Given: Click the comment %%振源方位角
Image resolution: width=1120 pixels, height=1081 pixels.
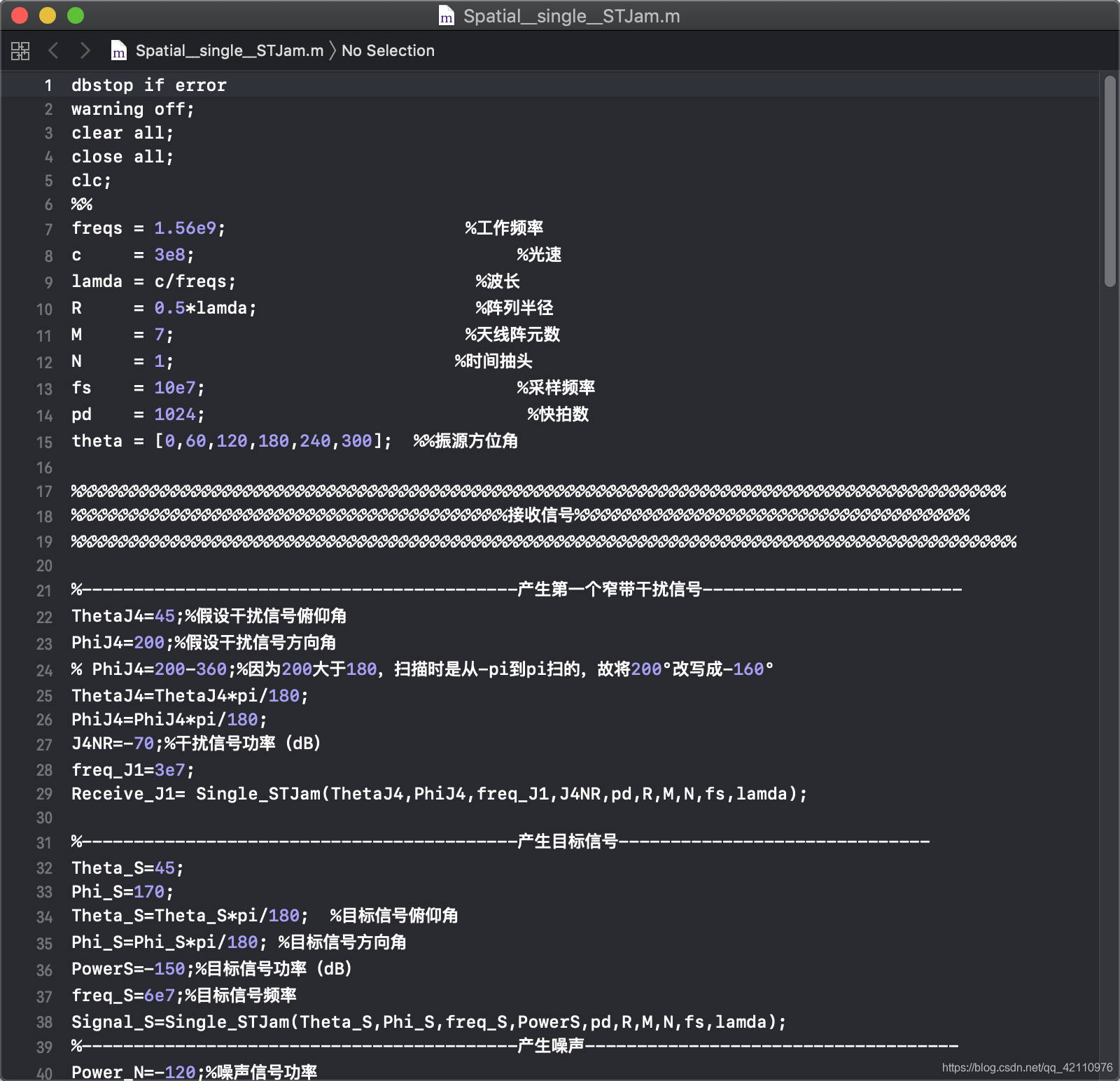Looking at the screenshot, I should [465, 441].
